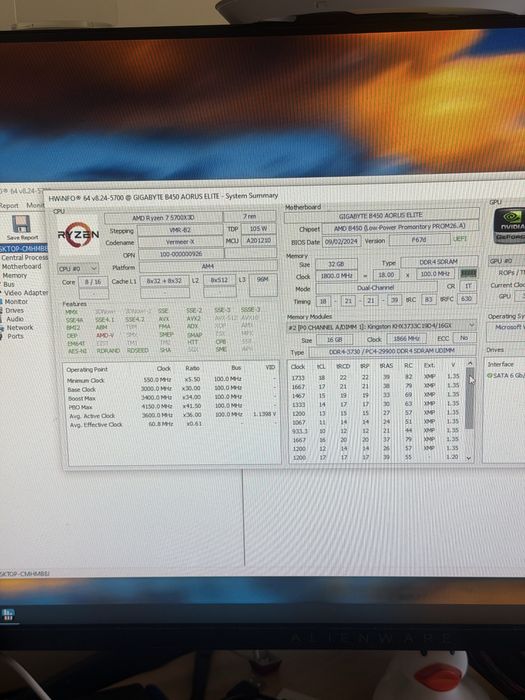Click the AMD Ryzen 7 5700X3D name field
Viewport: 525px width, 700px height.
163,218
